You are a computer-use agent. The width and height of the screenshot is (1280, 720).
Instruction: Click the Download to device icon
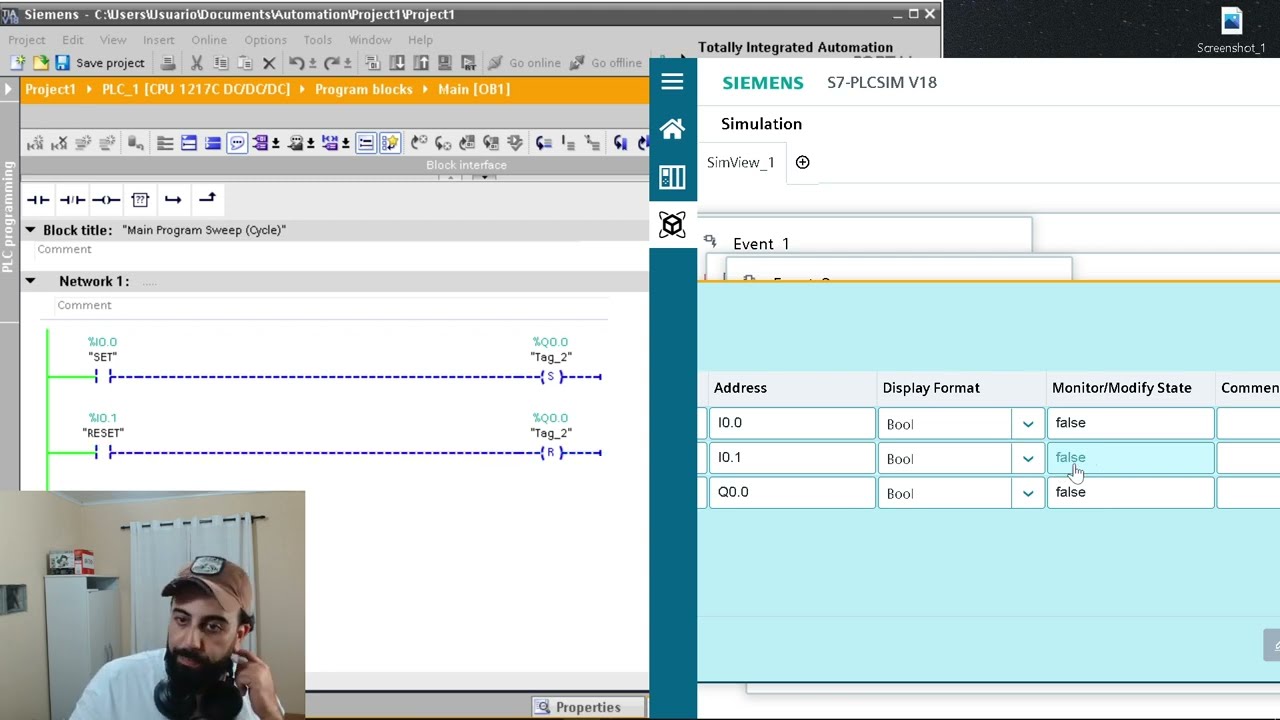click(397, 63)
